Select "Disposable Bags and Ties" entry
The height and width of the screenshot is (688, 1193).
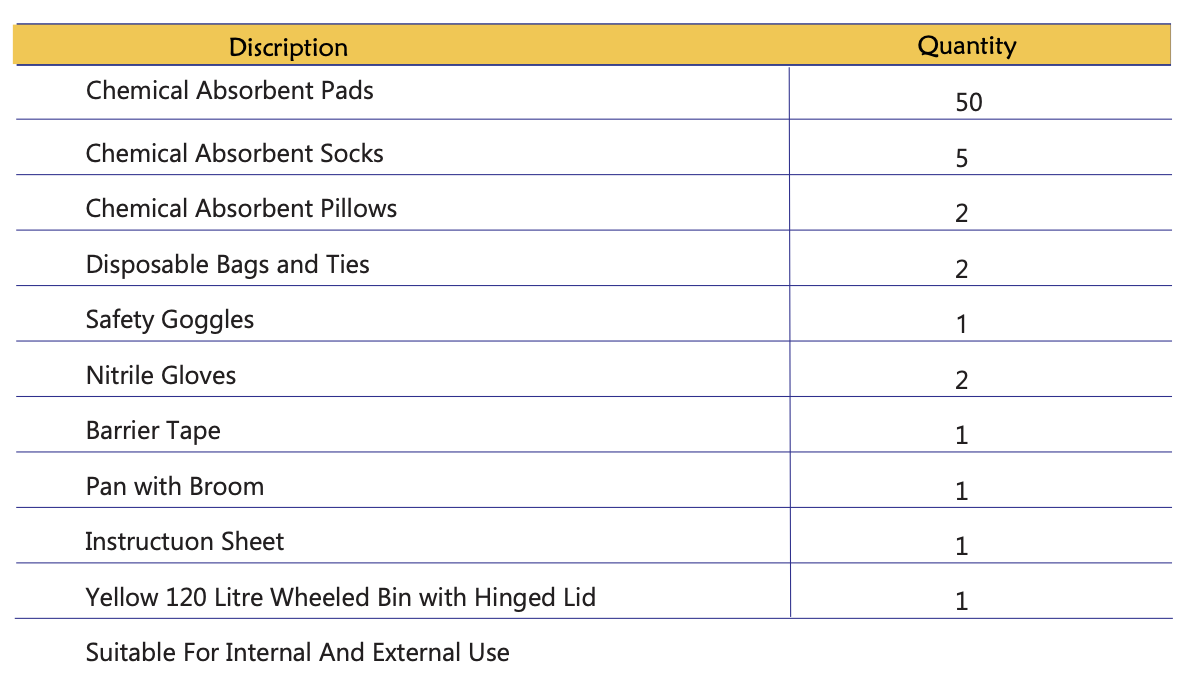[x=228, y=265]
